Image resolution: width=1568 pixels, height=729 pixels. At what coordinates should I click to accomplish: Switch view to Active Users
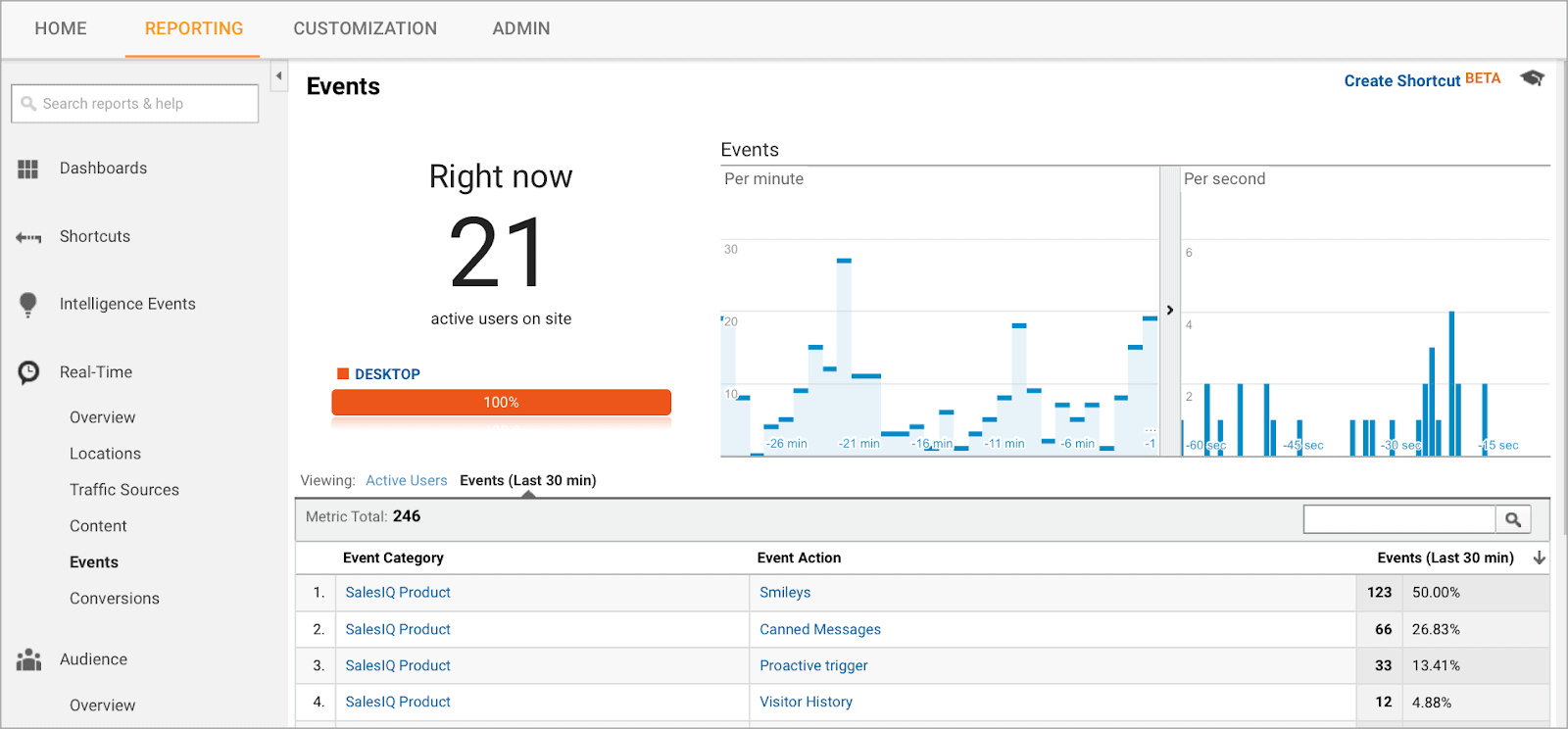point(407,480)
